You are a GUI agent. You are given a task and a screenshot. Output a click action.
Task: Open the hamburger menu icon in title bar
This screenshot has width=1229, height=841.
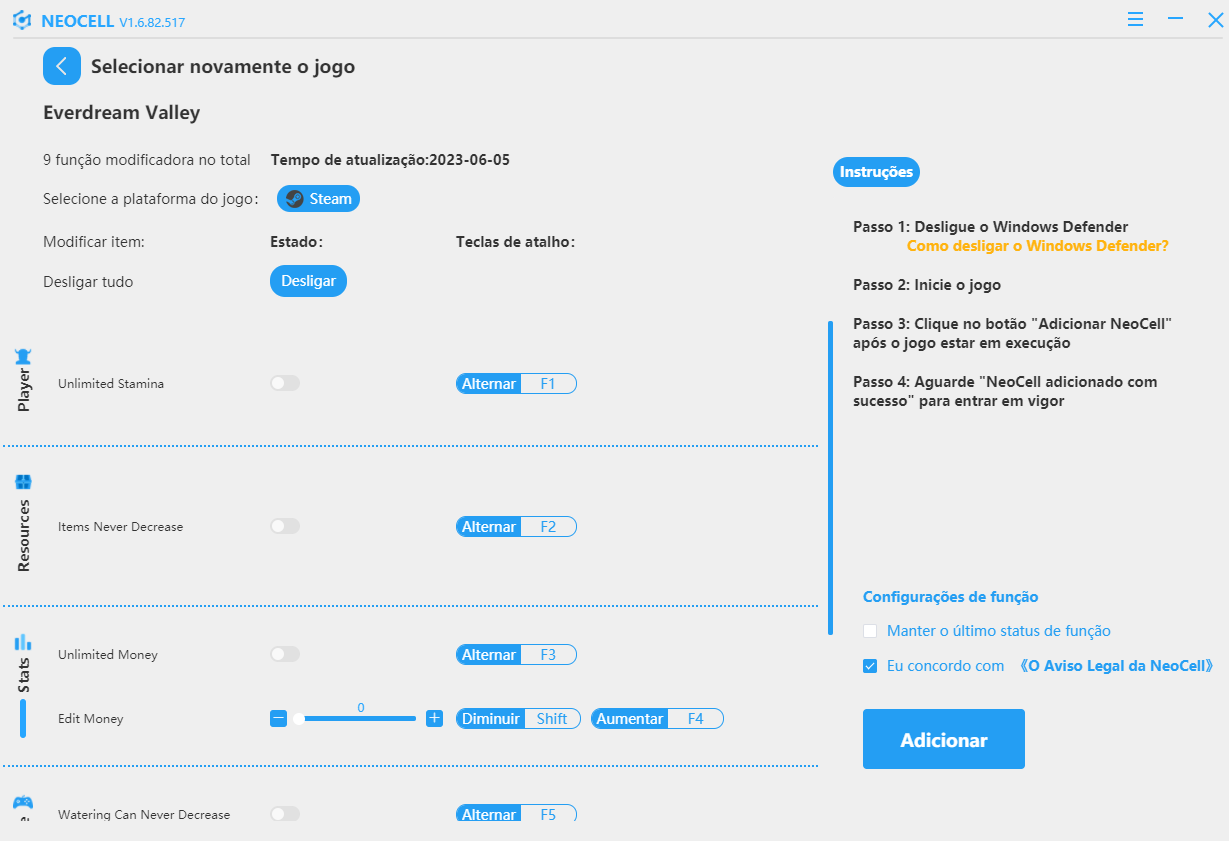point(1136,20)
